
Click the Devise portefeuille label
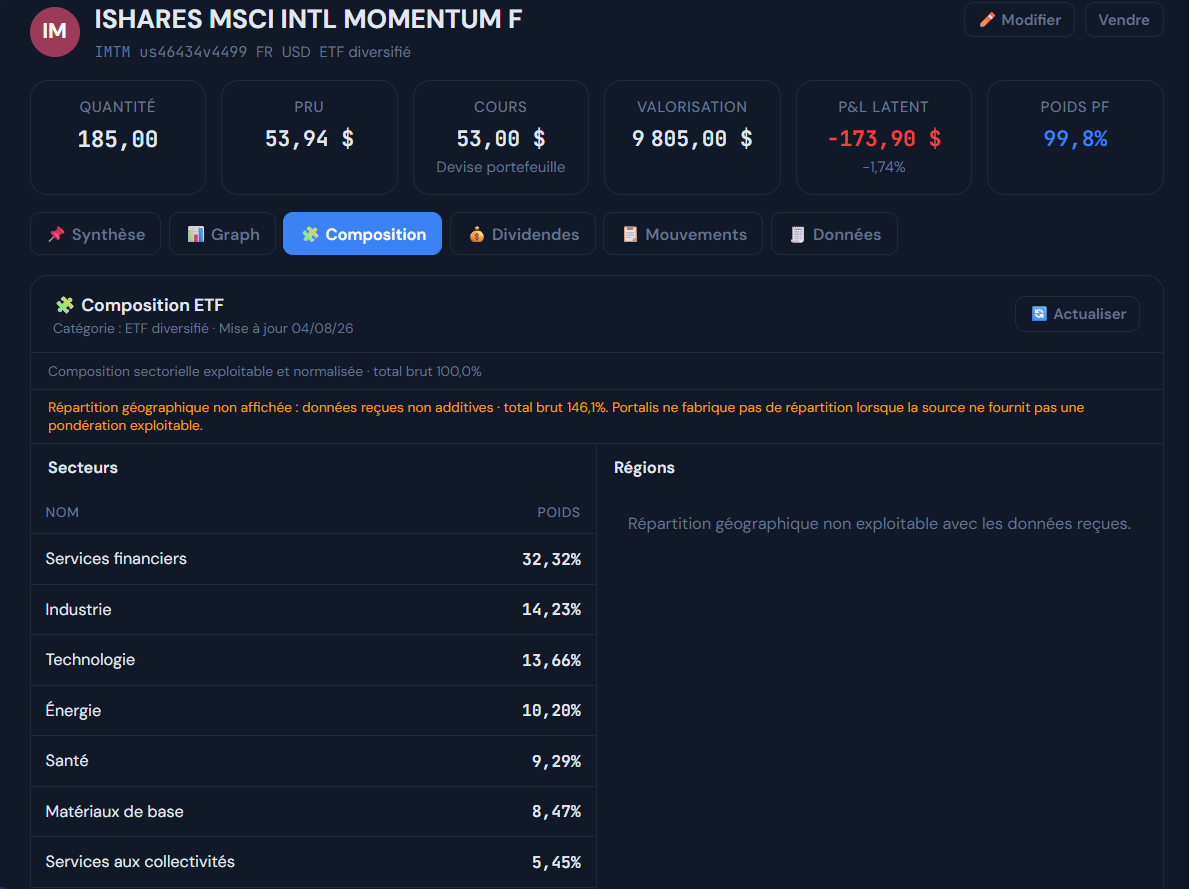(x=500, y=167)
